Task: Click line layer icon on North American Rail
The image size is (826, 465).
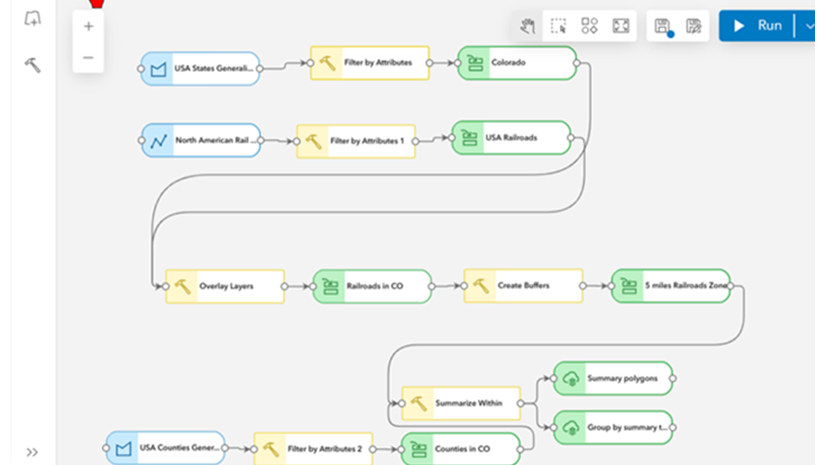Action: pos(158,141)
